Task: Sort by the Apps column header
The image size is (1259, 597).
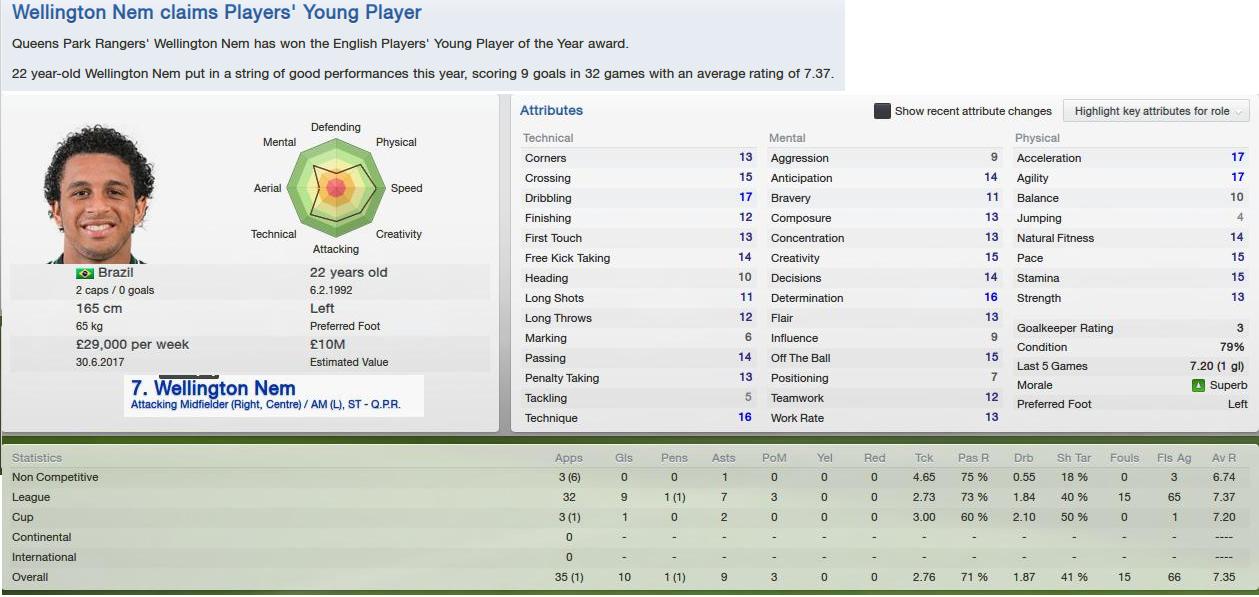Action: [x=568, y=458]
